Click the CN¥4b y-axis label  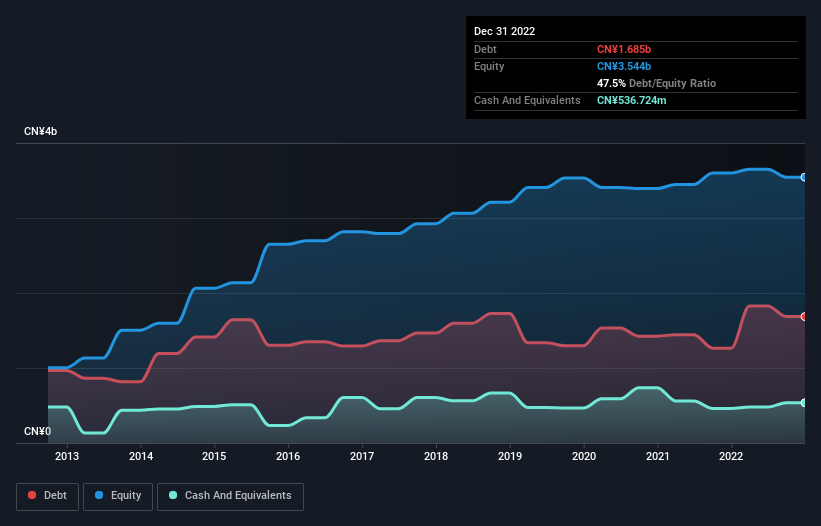(40, 131)
